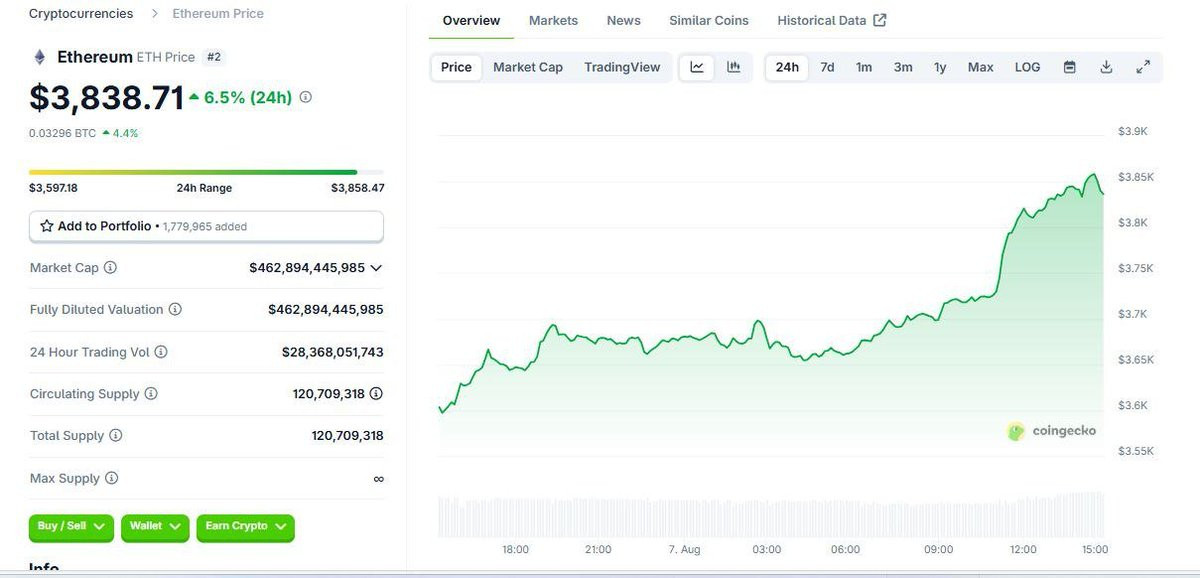Click the Circulating Supply info icon

(151, 394)
